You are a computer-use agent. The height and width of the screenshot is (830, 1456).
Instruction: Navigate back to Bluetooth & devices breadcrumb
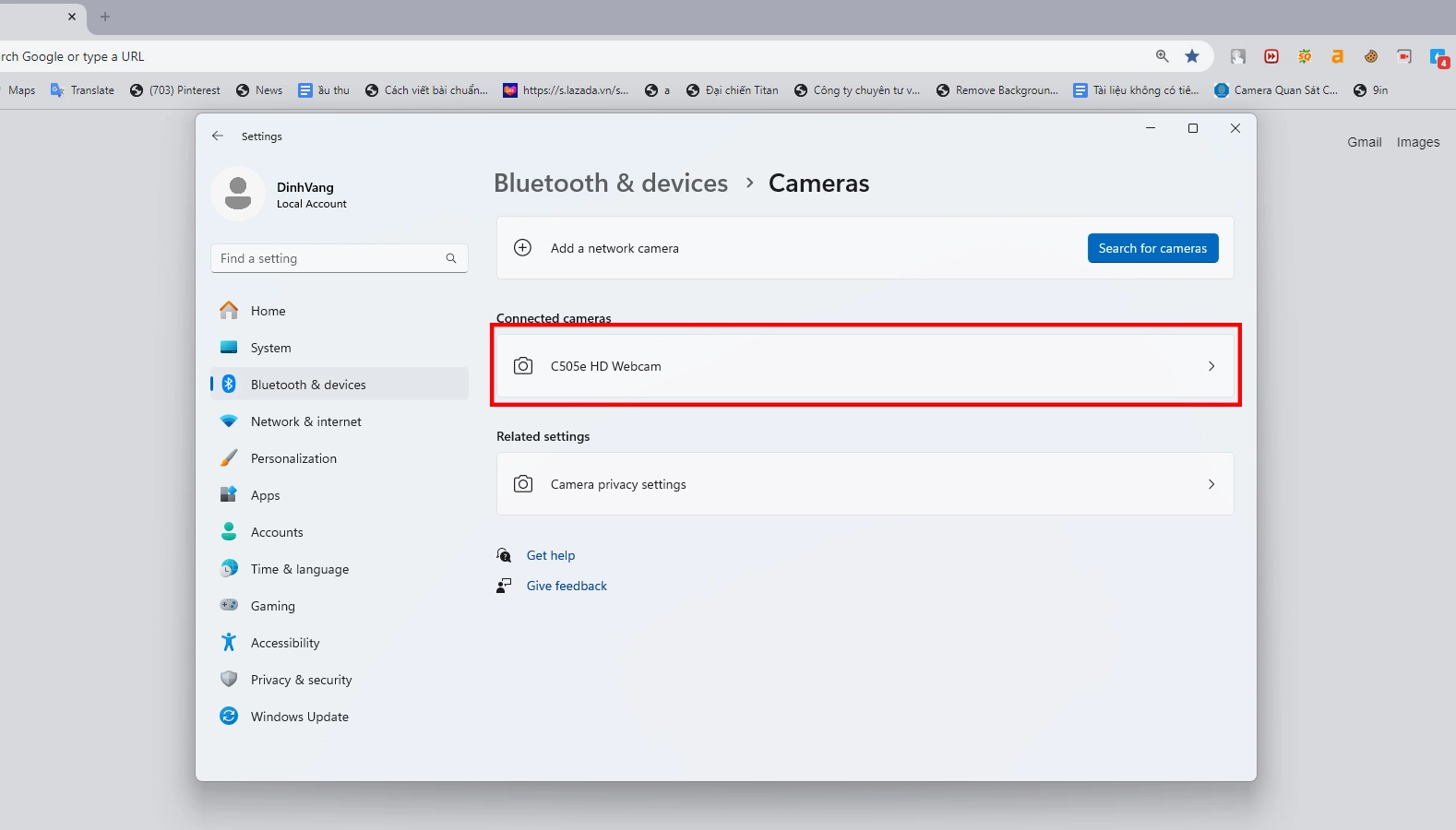[x=610, y=184]
